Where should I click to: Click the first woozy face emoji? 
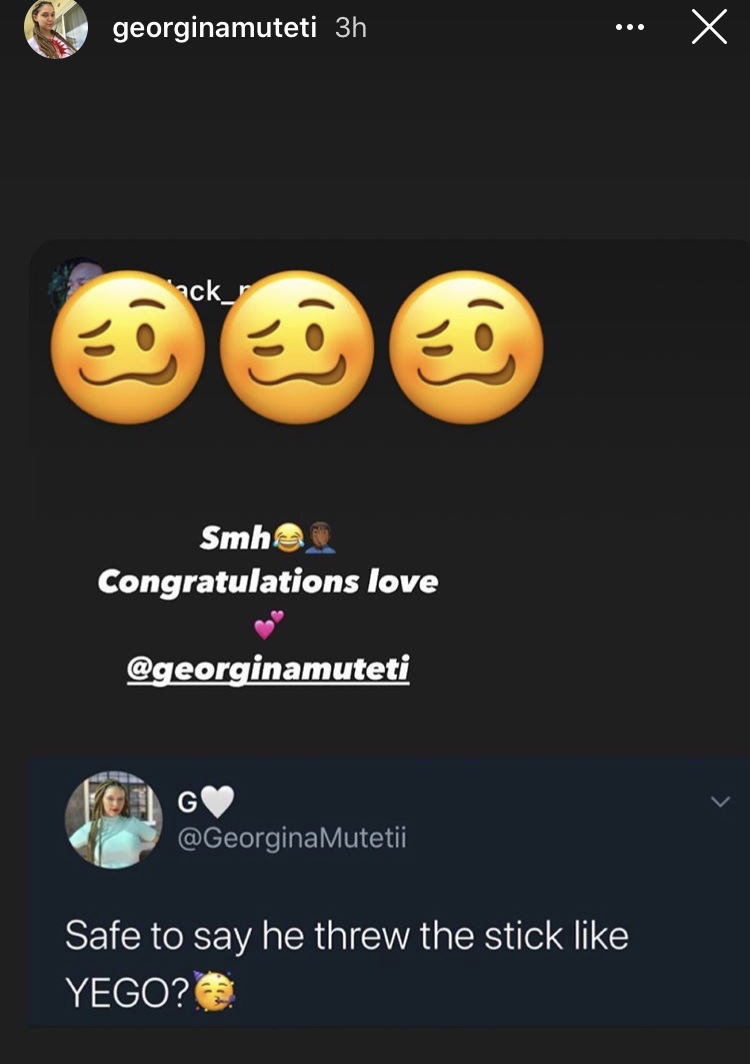click(128, 347)
